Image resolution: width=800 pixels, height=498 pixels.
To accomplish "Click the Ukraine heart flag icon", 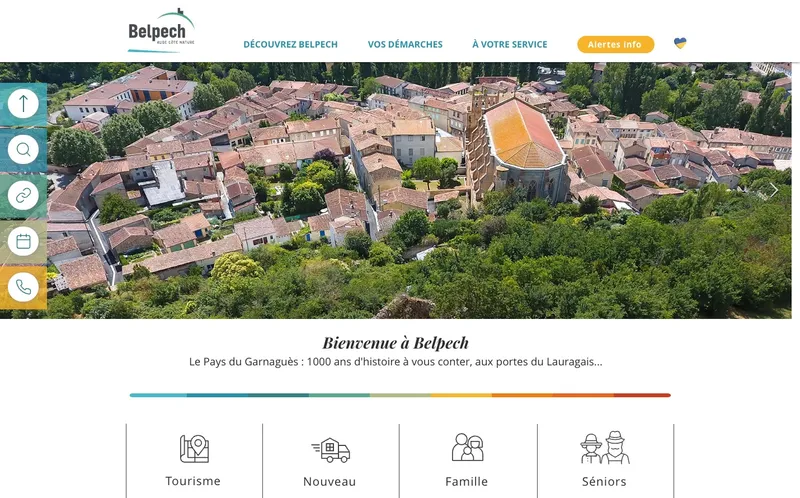I will 680,43.
